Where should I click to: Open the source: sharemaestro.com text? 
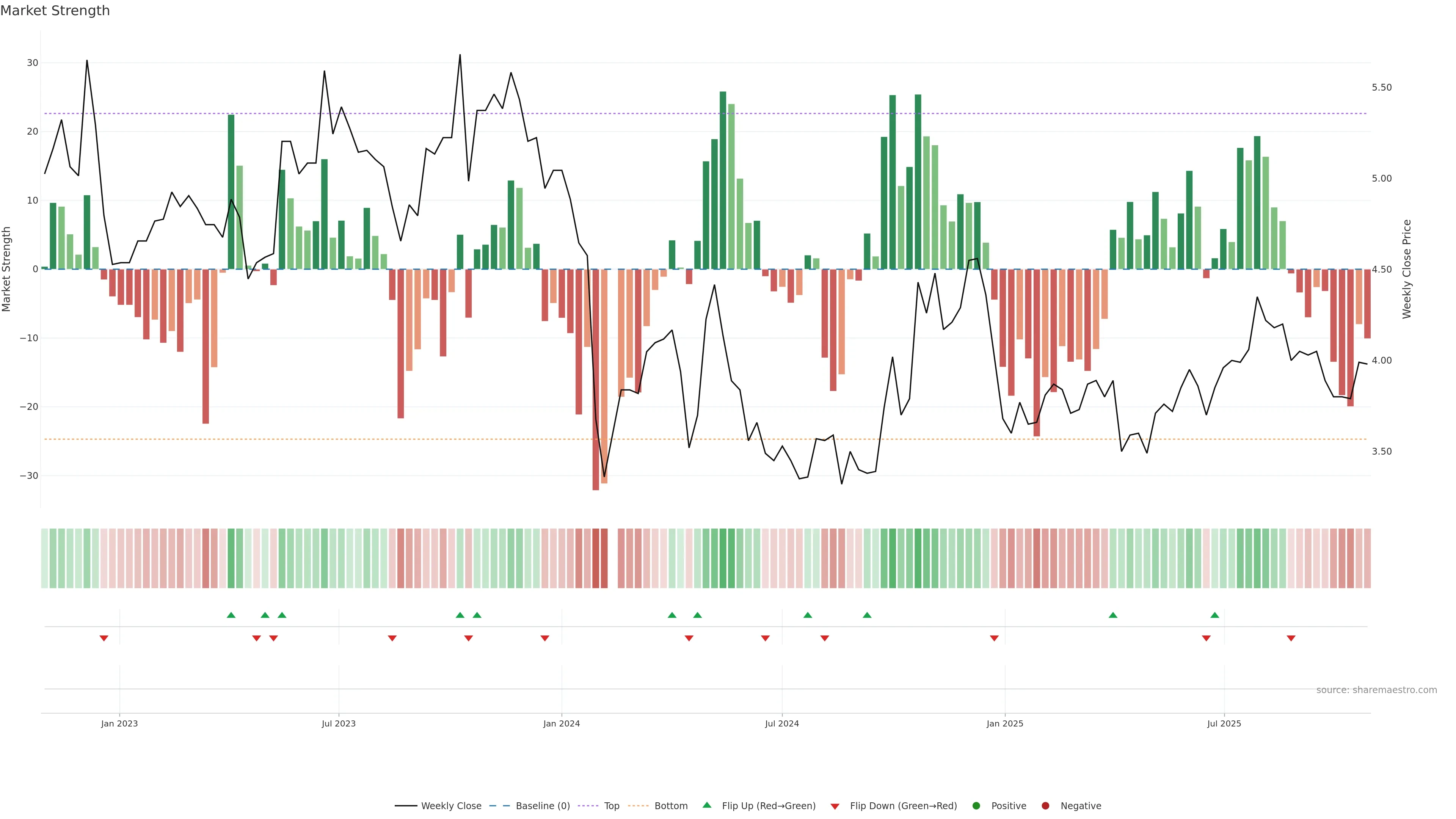[1376, 690]
